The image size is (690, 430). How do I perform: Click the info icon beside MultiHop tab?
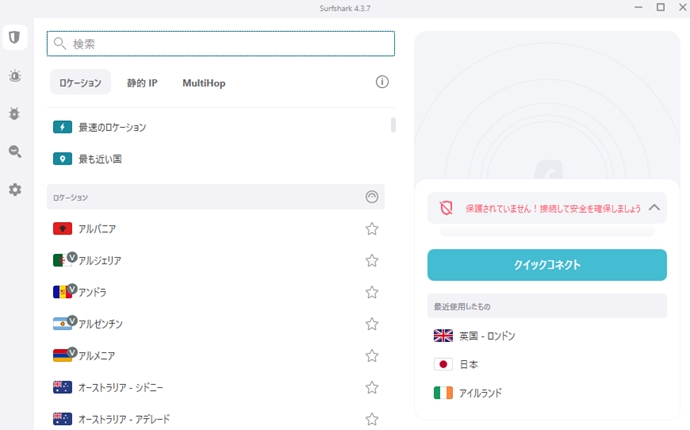[382, 82]
